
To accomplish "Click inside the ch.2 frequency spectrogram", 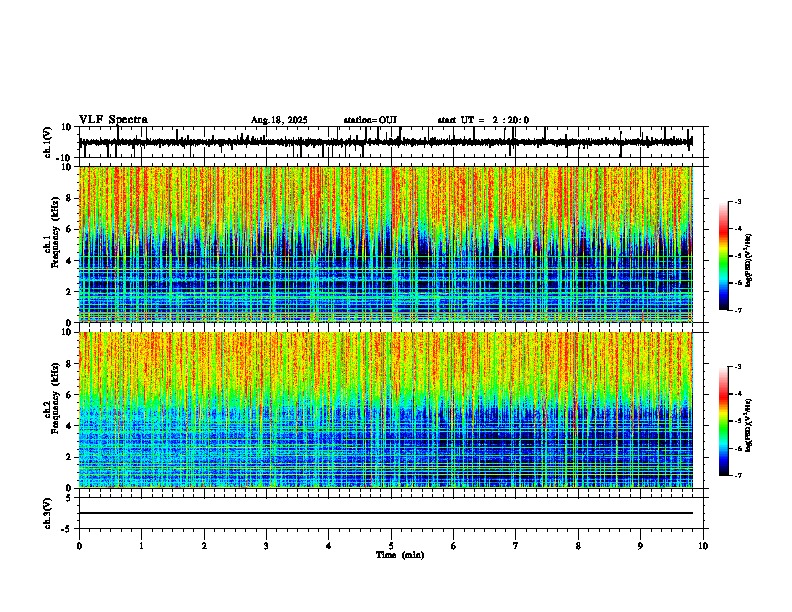I will coord(386,410).
